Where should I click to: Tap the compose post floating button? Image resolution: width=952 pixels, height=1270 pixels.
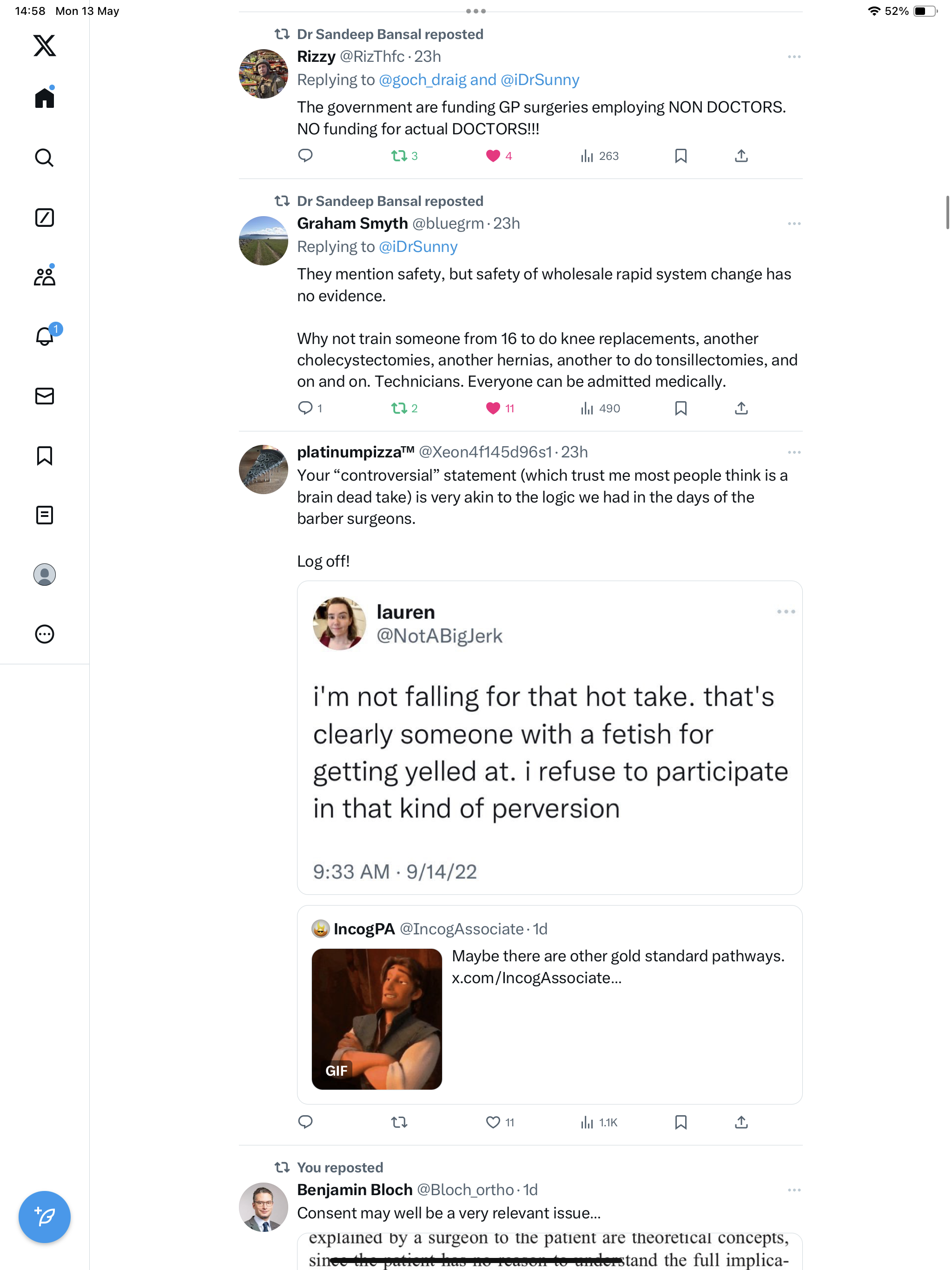point(44,1217)
